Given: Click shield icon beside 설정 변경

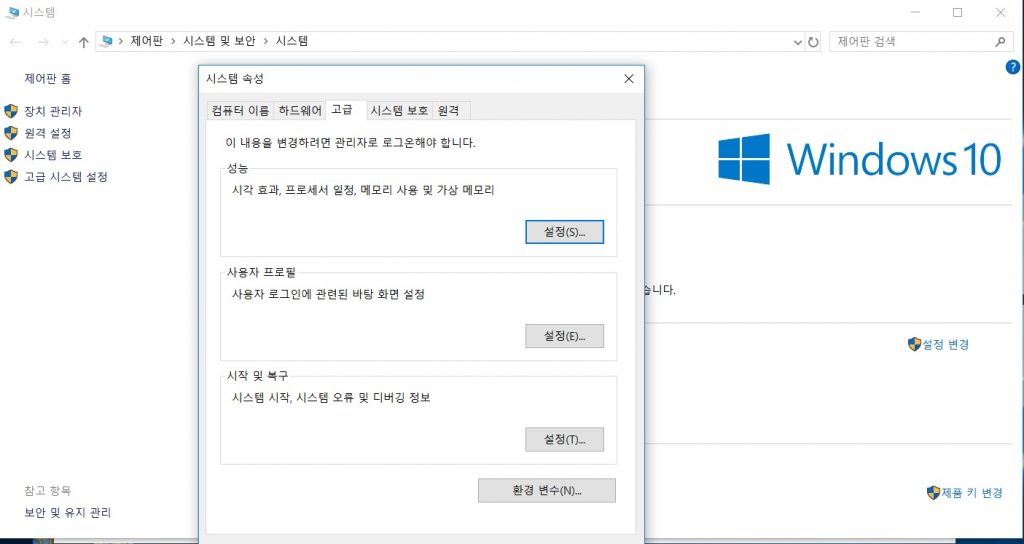Looking at the screenshot, I should pyautogui.click(x=914, y=344).
